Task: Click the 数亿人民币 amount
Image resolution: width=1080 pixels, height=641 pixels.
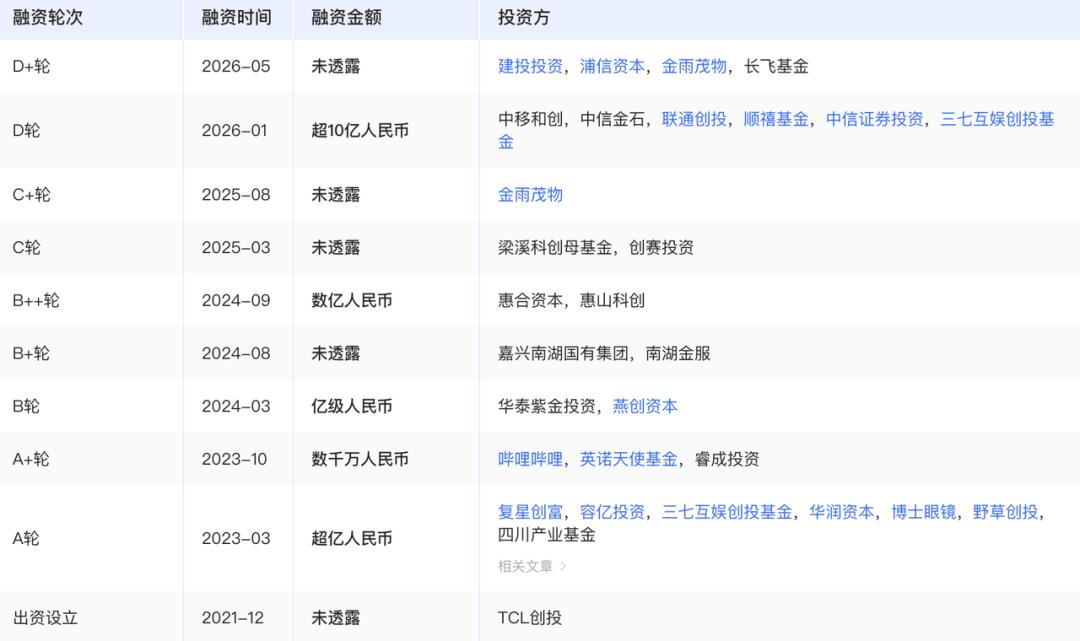Action: [x=352, y=301]
